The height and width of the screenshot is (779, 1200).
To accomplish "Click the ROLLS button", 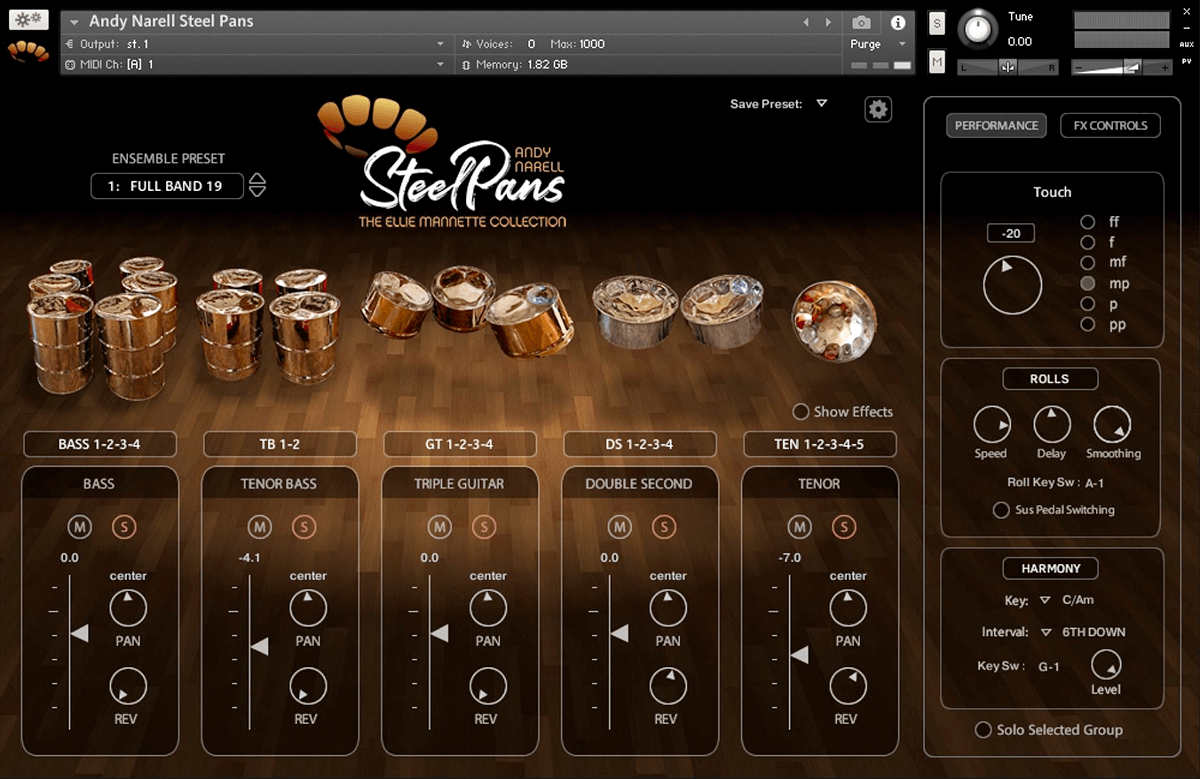I will (1049, 379).
